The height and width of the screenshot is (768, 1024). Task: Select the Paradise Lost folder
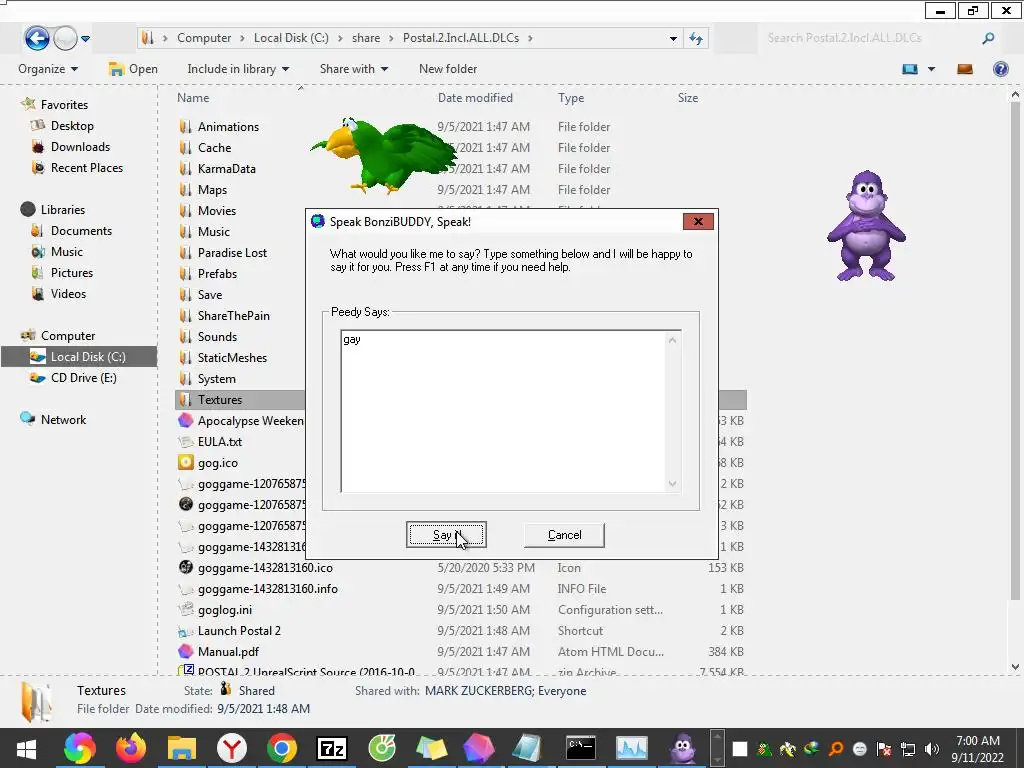232,253
